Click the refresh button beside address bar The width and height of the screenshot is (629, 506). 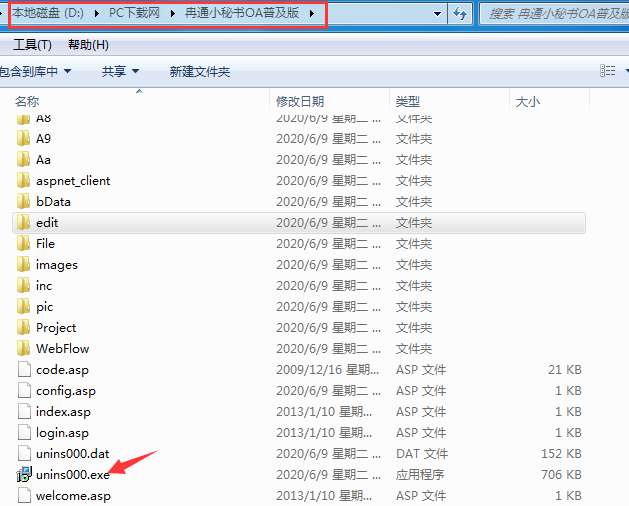(460, 14)
